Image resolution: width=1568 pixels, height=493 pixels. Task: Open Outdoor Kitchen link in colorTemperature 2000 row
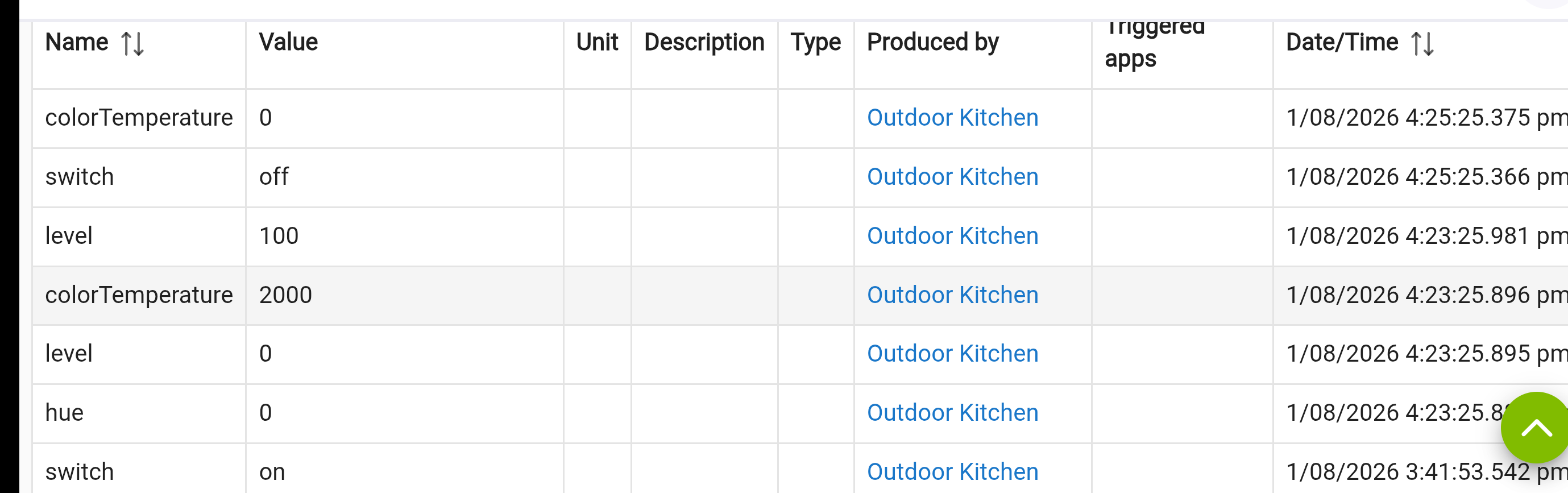(952, 295)
